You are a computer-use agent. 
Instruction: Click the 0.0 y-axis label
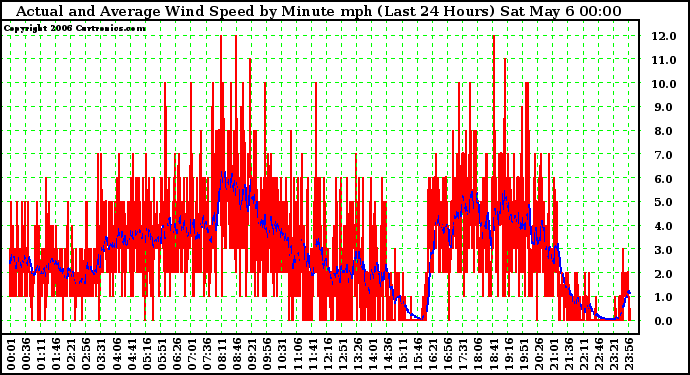coord(664,321)
